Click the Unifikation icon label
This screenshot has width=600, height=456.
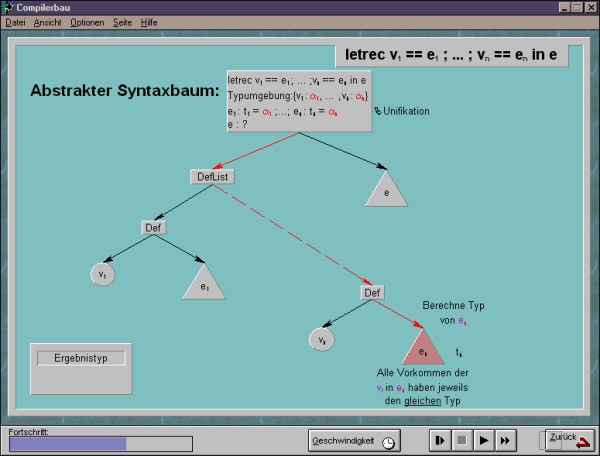coord(401,111)
